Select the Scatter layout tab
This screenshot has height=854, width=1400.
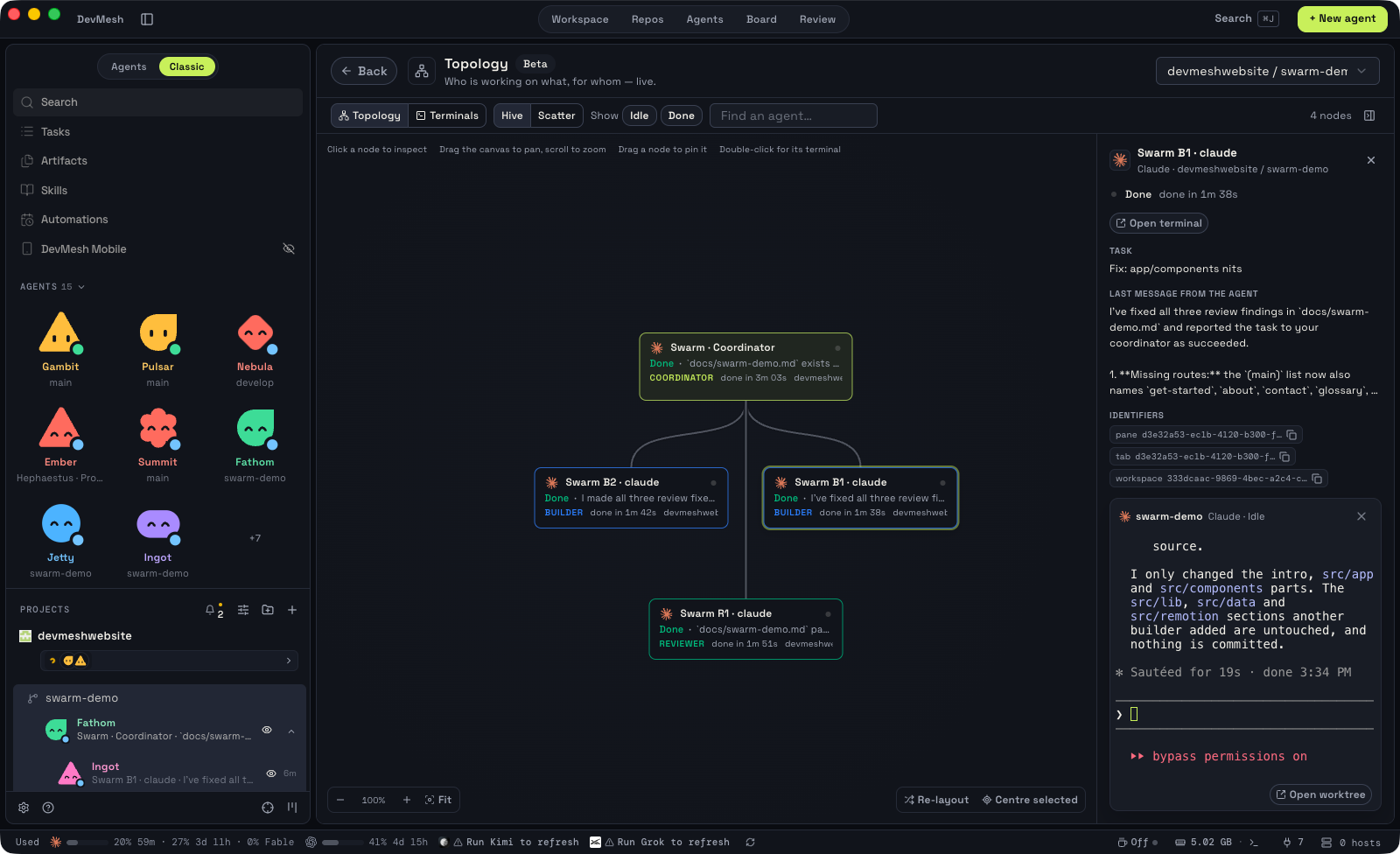(556, 115)
